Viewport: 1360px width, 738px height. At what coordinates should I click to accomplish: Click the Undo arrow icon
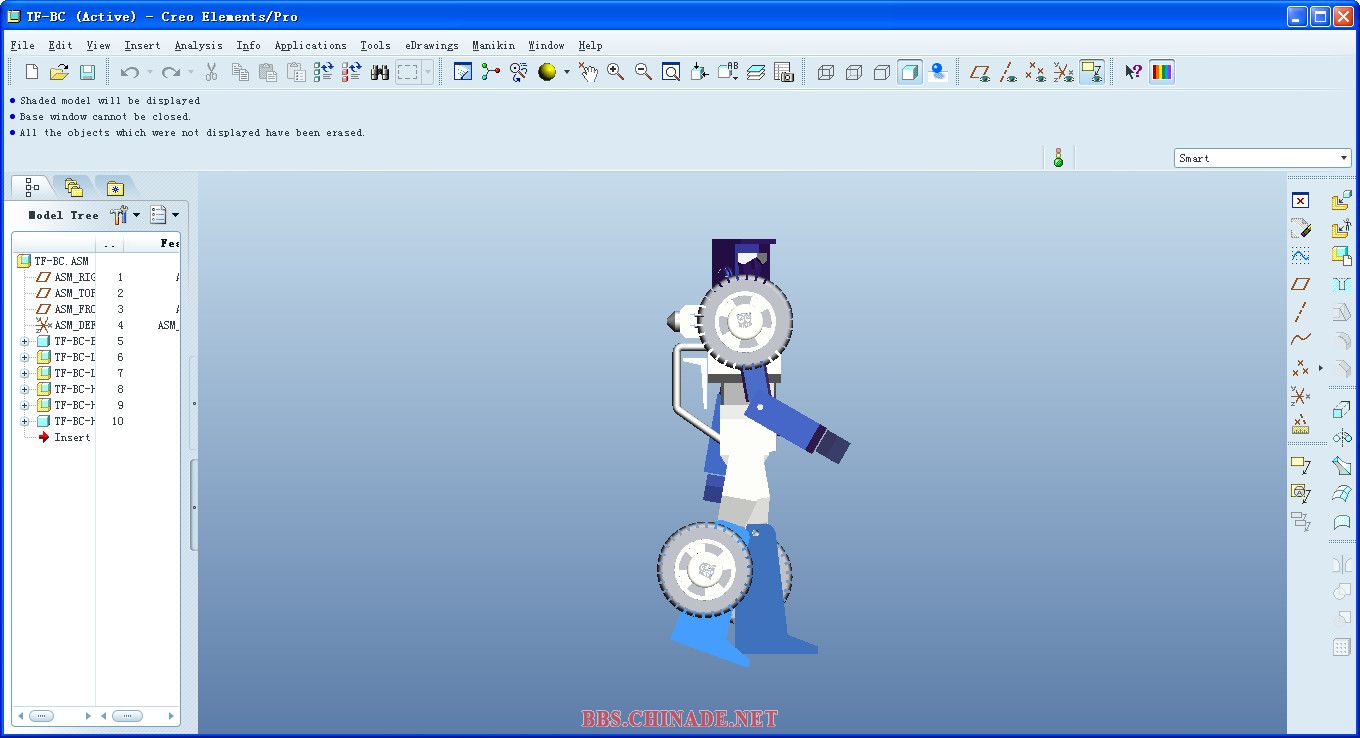coord(130,72)
